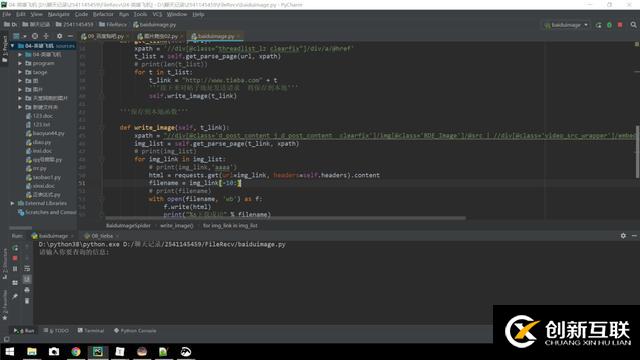Open the File menu

7,14
